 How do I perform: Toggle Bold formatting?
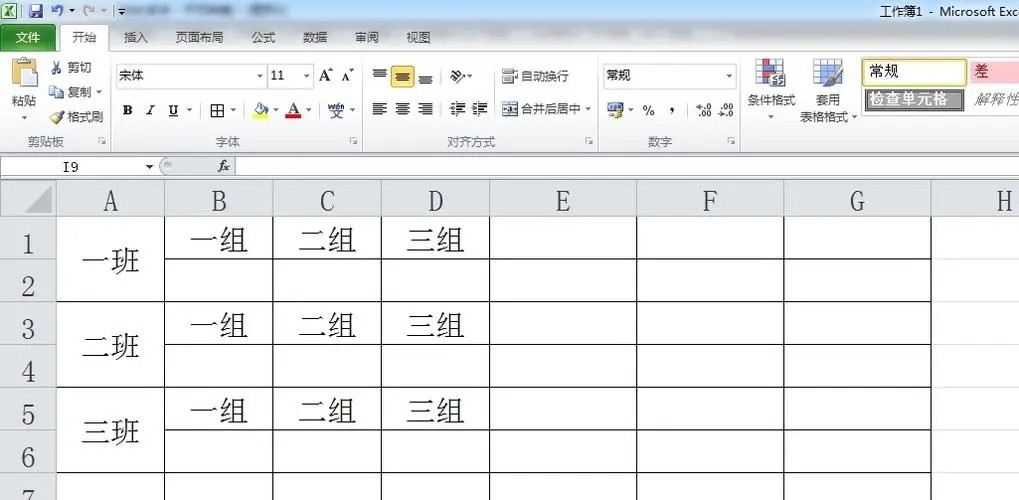(x=127, y=111)
